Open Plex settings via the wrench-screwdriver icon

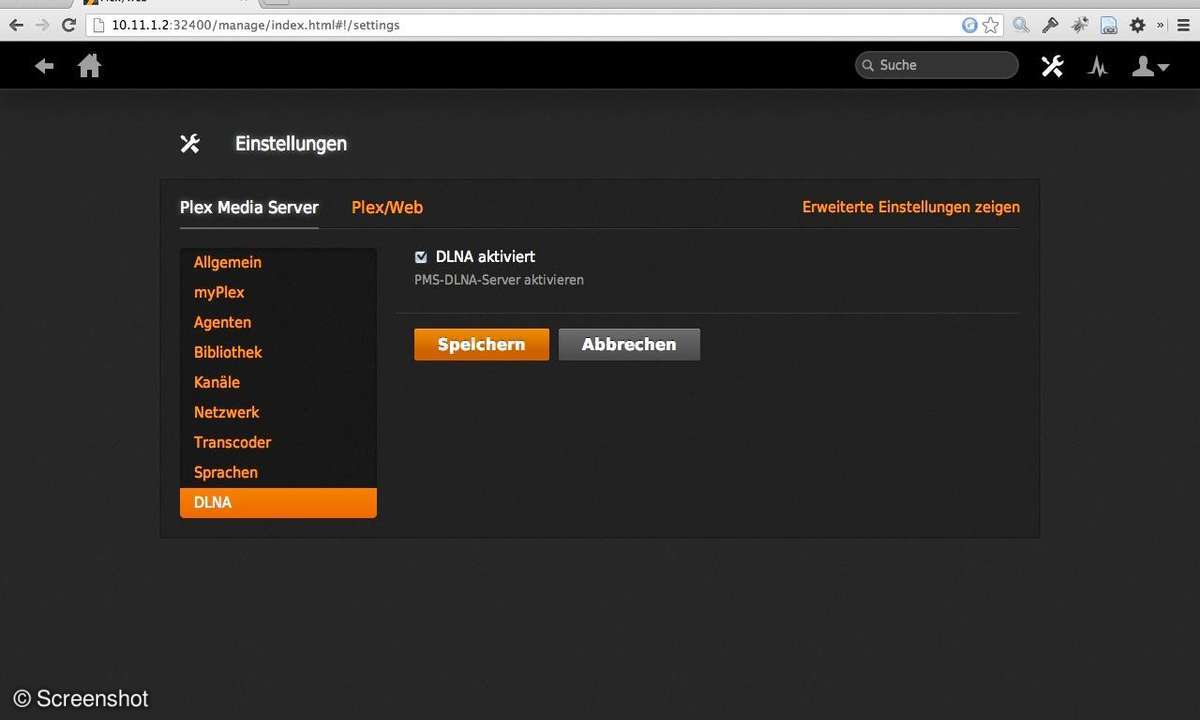tap(1052, 66)
